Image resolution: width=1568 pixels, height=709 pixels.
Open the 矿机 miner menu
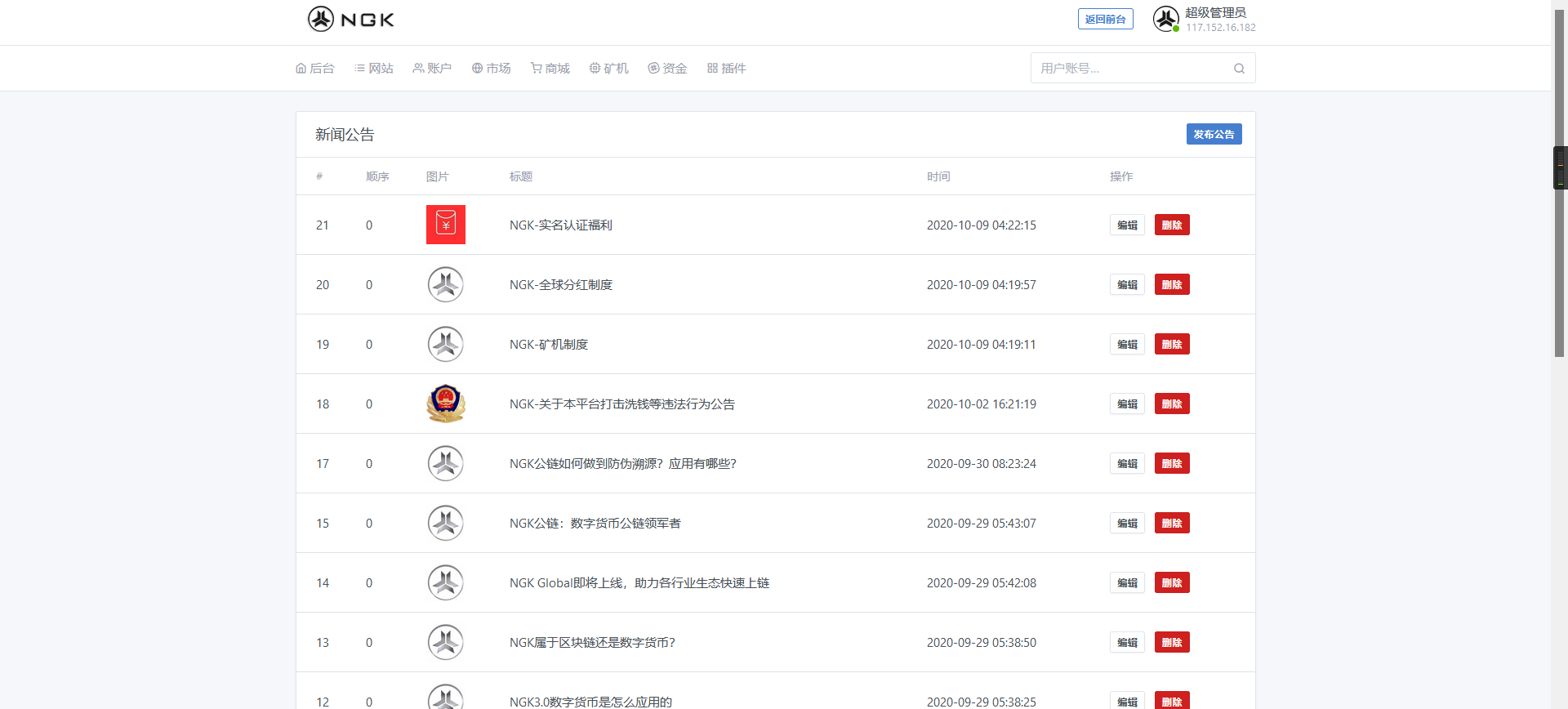click(x=608, y=69)
